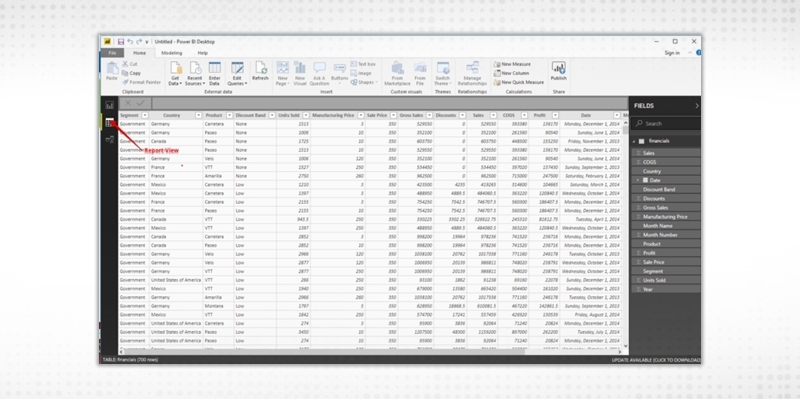Screen dimensions: 800x400
Task: Open Ask A Question
Action: 319,73
